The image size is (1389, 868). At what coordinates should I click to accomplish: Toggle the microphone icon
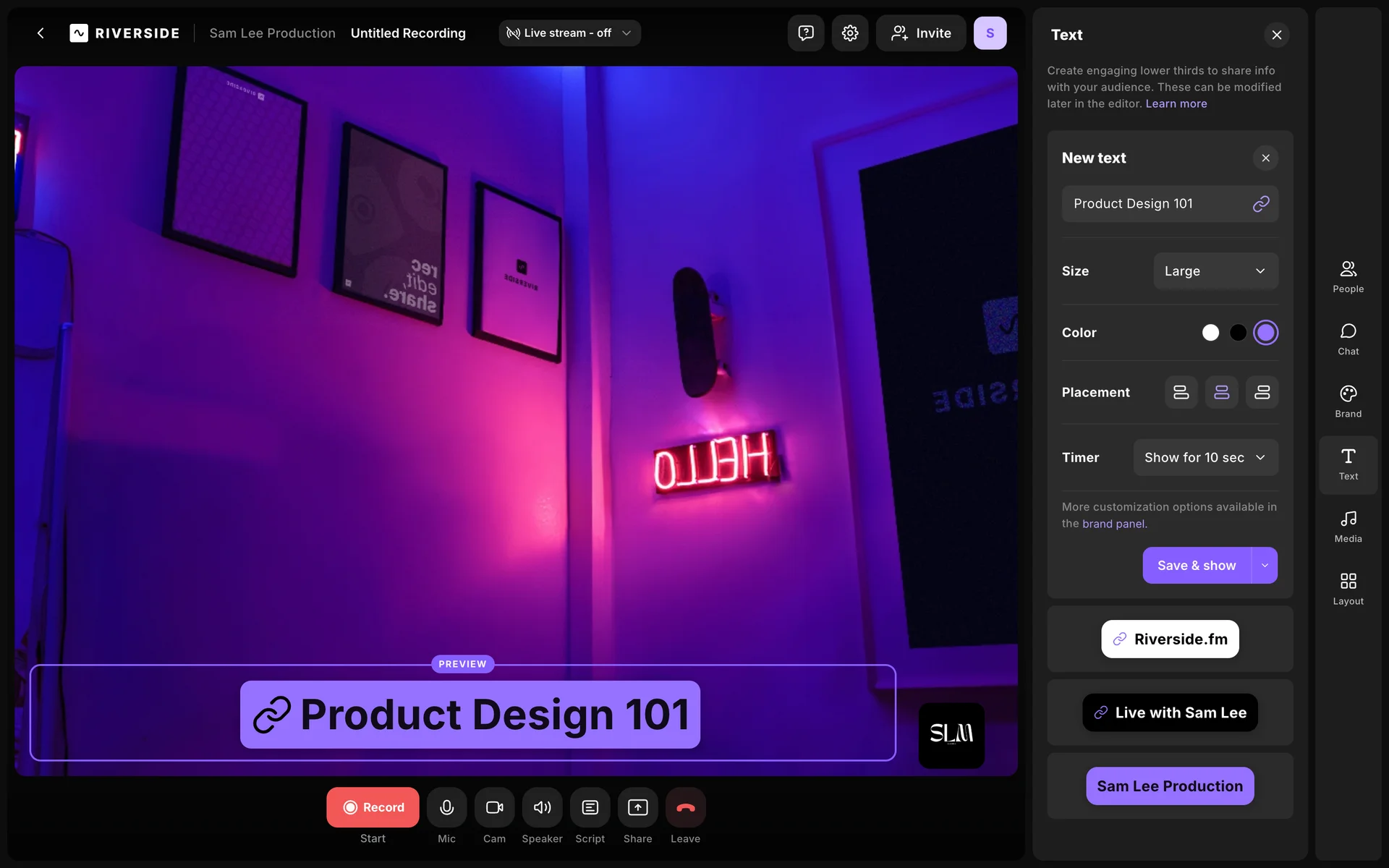point(446,807)
